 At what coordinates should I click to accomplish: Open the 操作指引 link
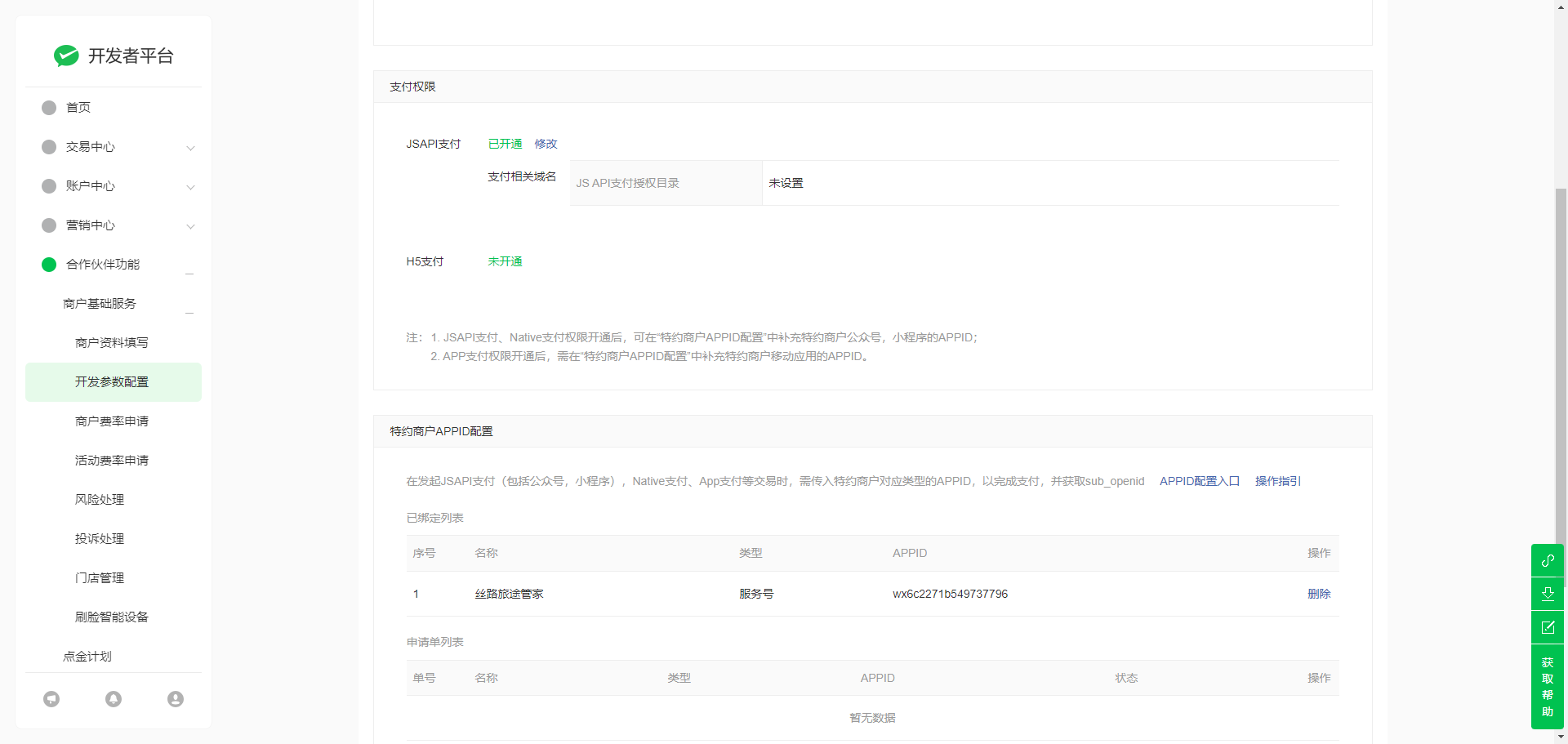[x=1278, y=481]
